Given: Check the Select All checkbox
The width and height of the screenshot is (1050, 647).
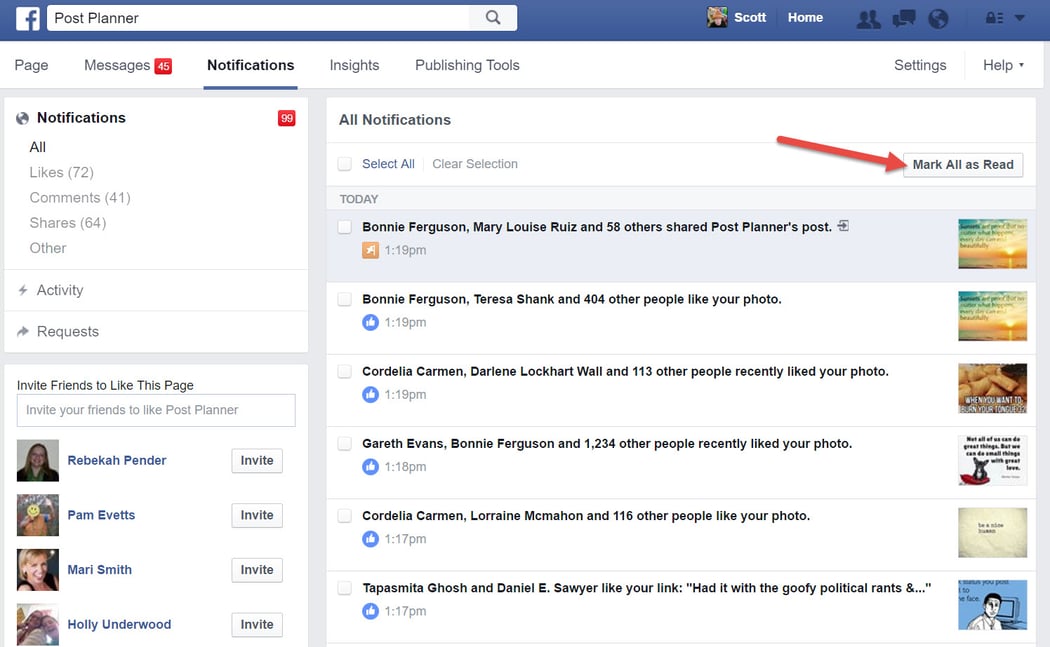Looking at the screenshot, I should pyautogui.click(x=344, y=163).
